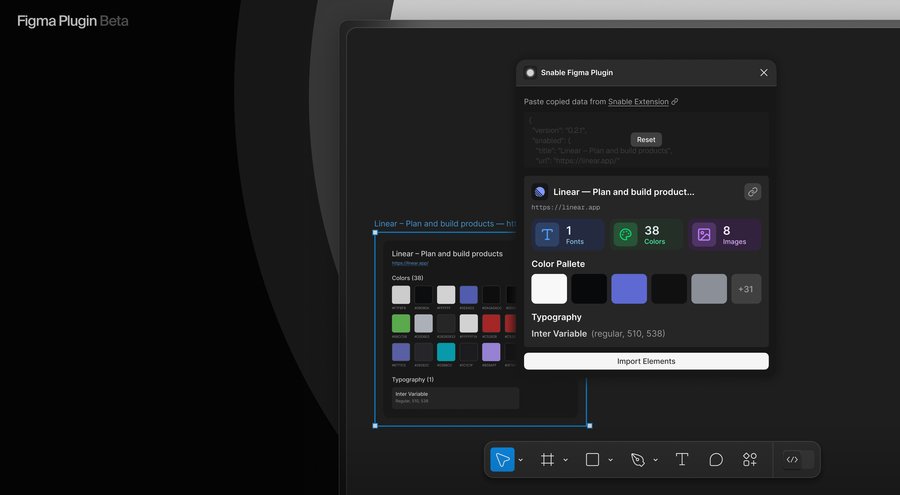
Task: Pick the blue-violet swatch in Color Pallete
Action: point(629,289)
